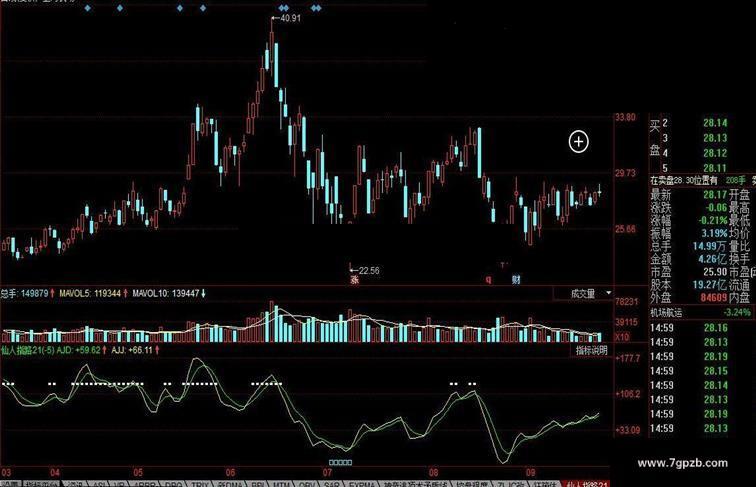756x487 pixels.
Task: Click the +177.7 indicator axis label
Action: [x=627, y=358]
